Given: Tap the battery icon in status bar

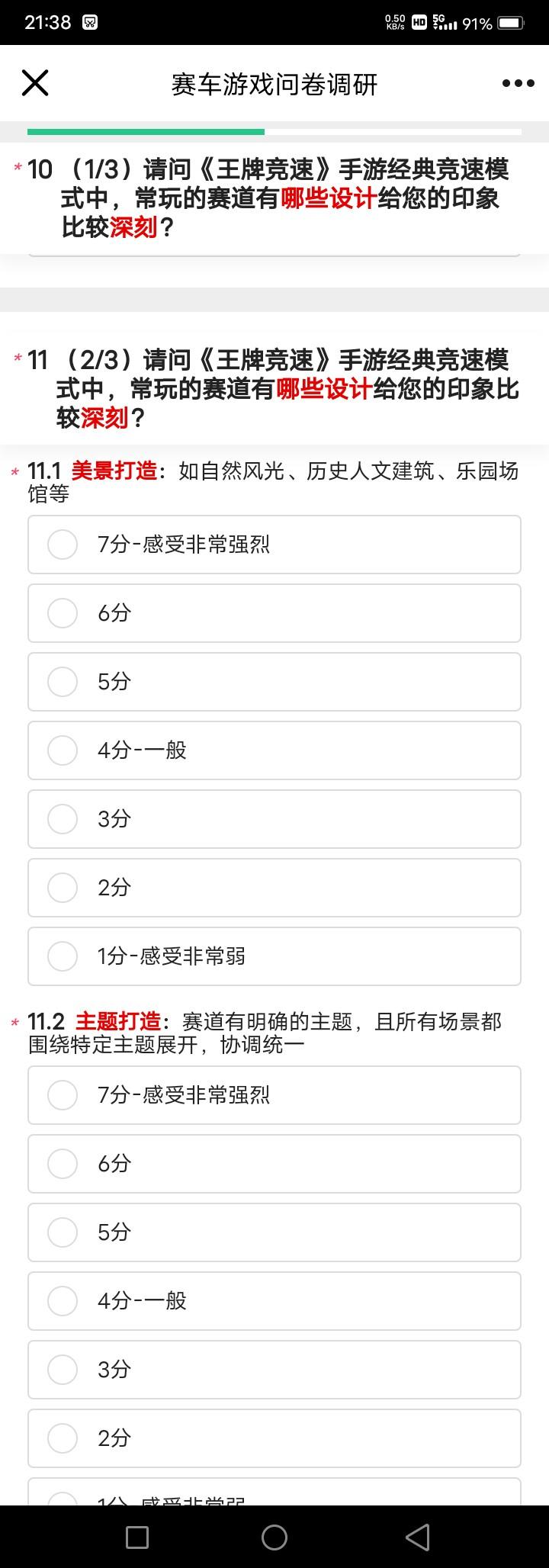Looking at the screenshot, I should 511,23.
